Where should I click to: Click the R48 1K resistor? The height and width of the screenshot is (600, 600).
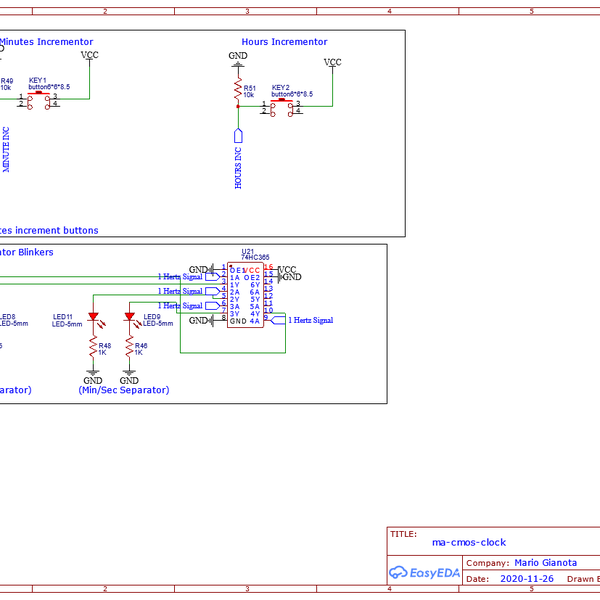point(93,348)
